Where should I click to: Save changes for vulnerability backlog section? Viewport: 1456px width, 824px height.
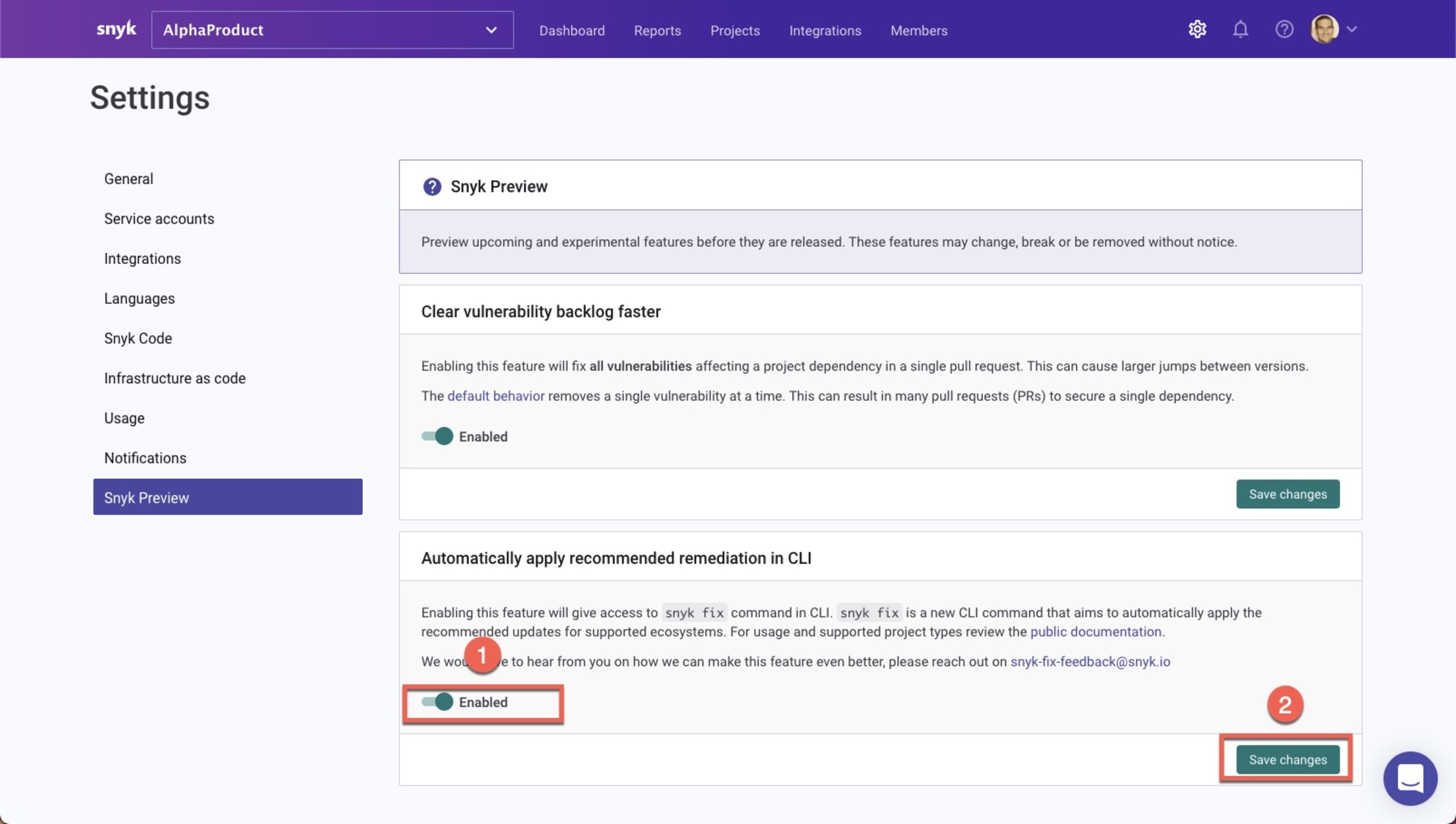(x=1288, y=494)
